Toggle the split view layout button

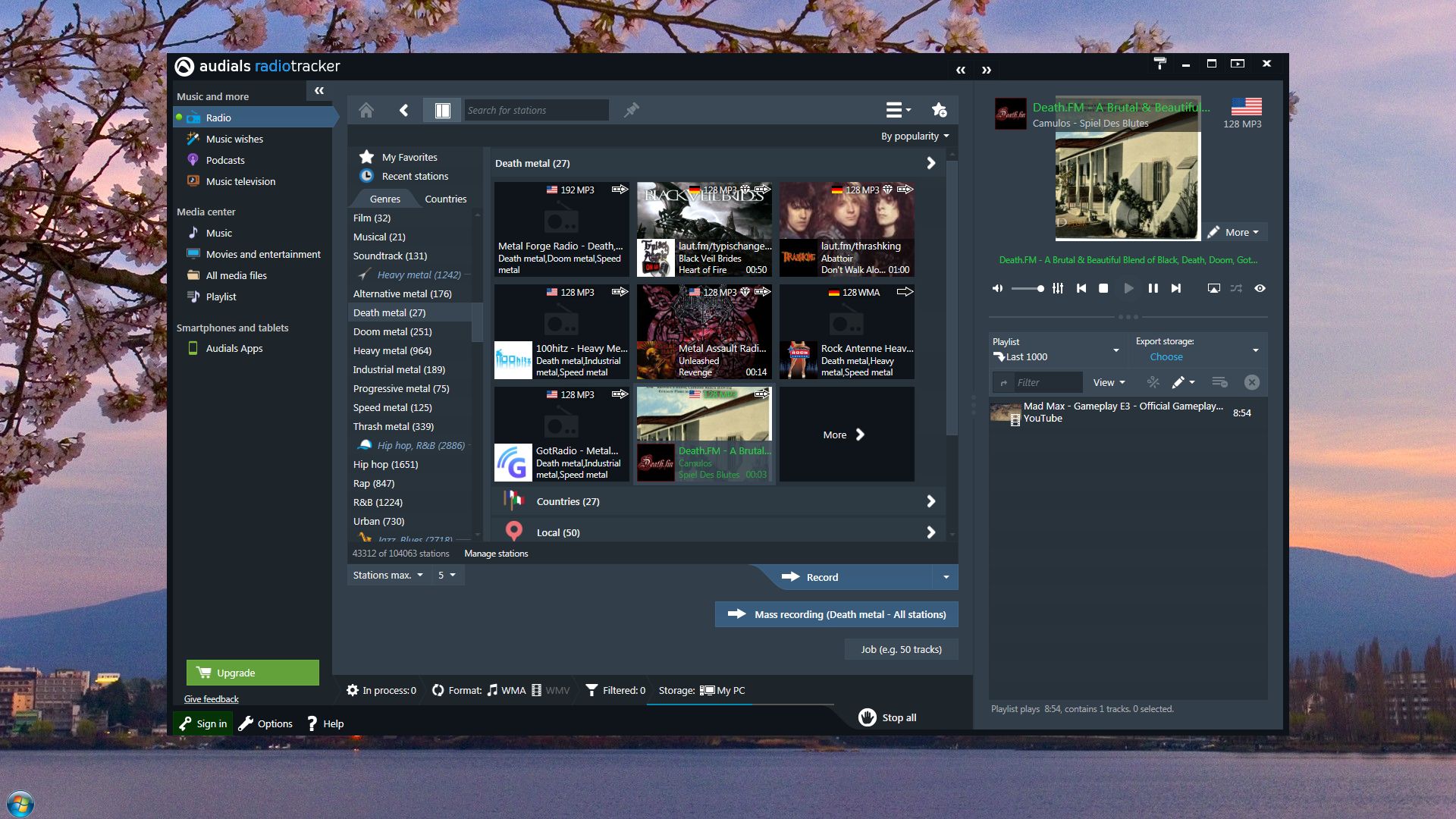[442, 111]
